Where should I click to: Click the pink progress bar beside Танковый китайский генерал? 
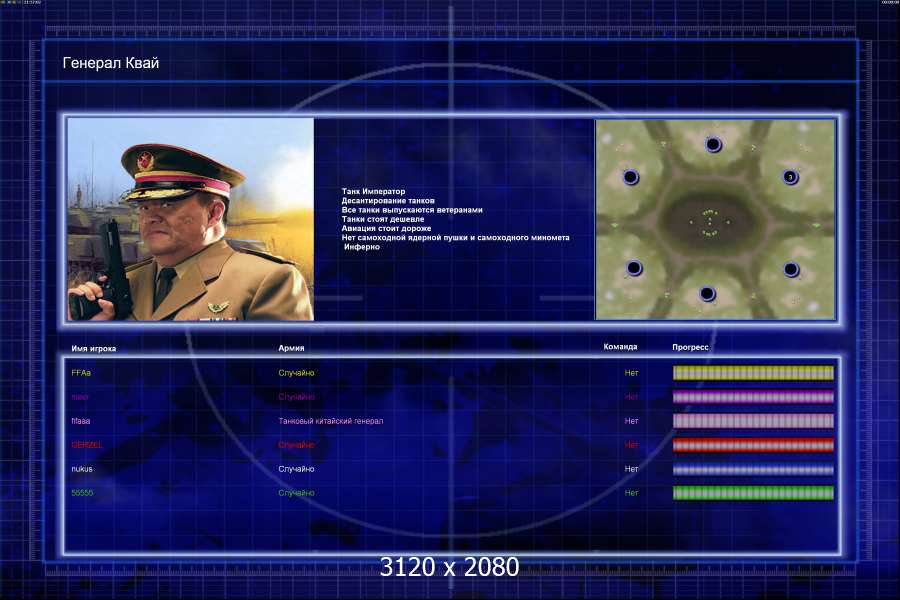(x=753, y=421)
